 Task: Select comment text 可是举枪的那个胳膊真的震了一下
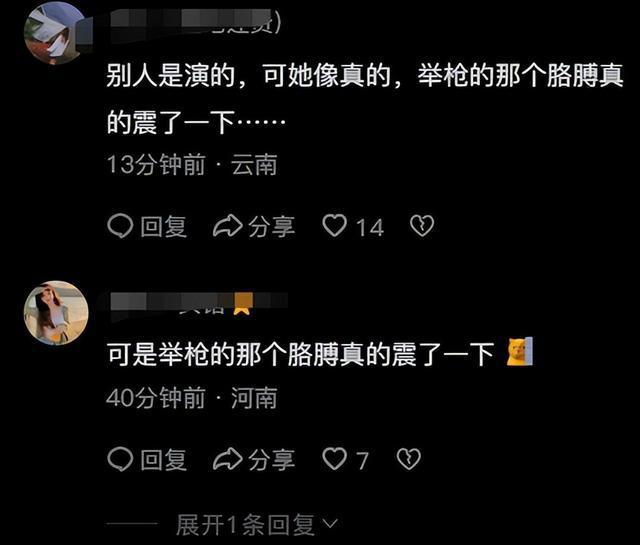coord(300,354)
